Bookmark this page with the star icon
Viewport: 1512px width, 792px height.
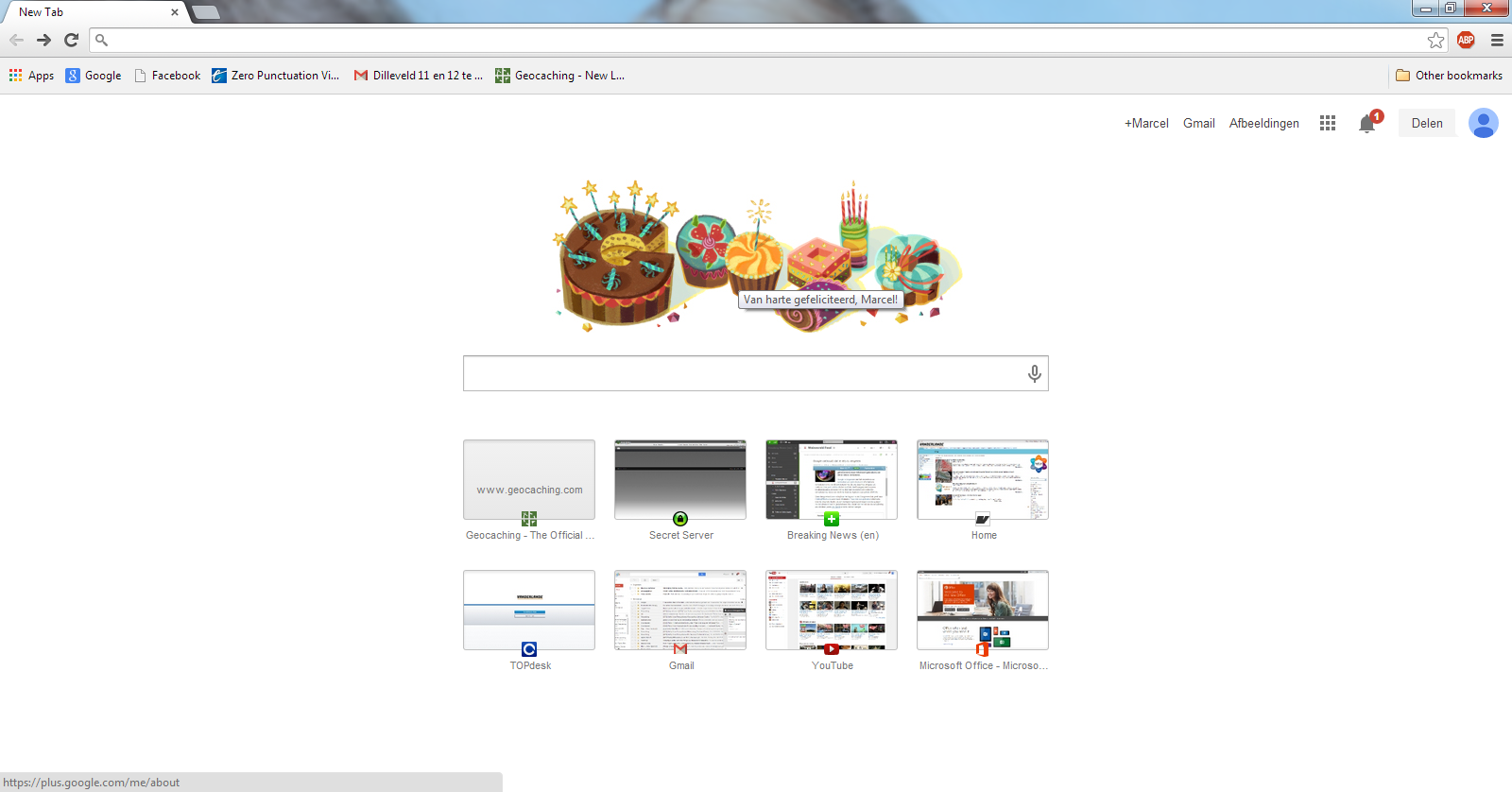(1435, 40)
